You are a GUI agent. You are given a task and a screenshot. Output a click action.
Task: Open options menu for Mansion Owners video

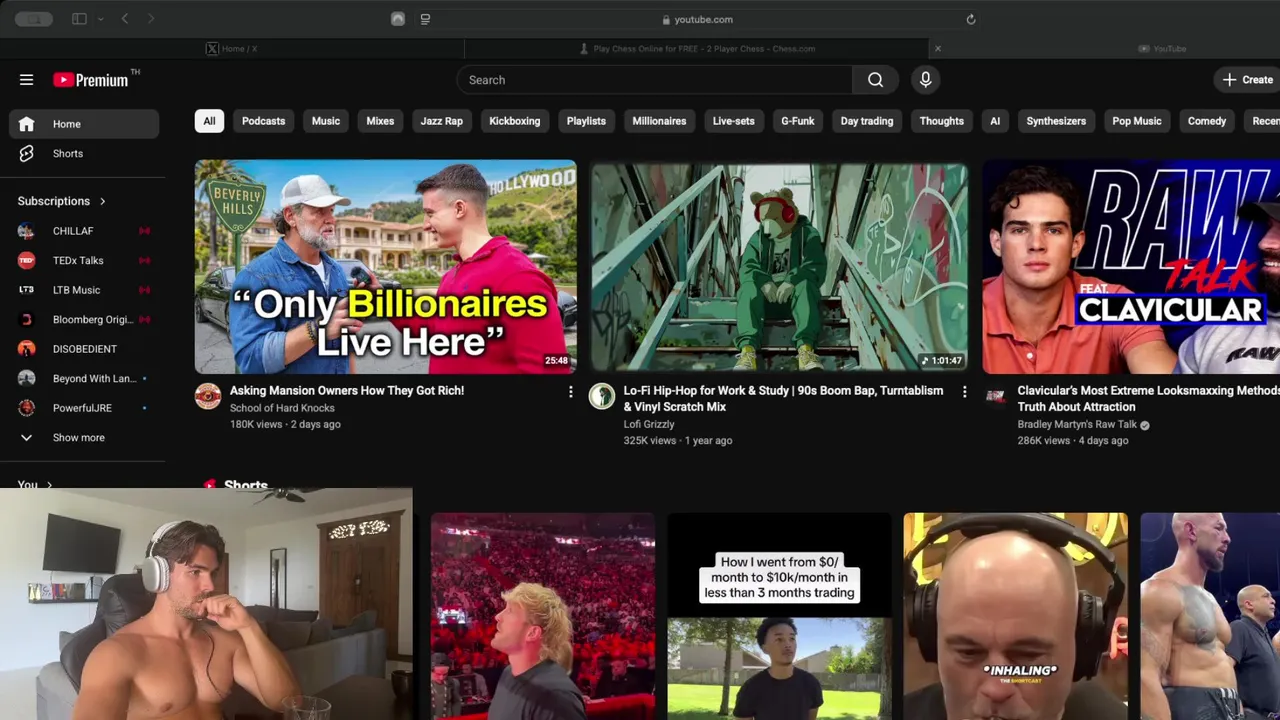[x=571, y=392]
